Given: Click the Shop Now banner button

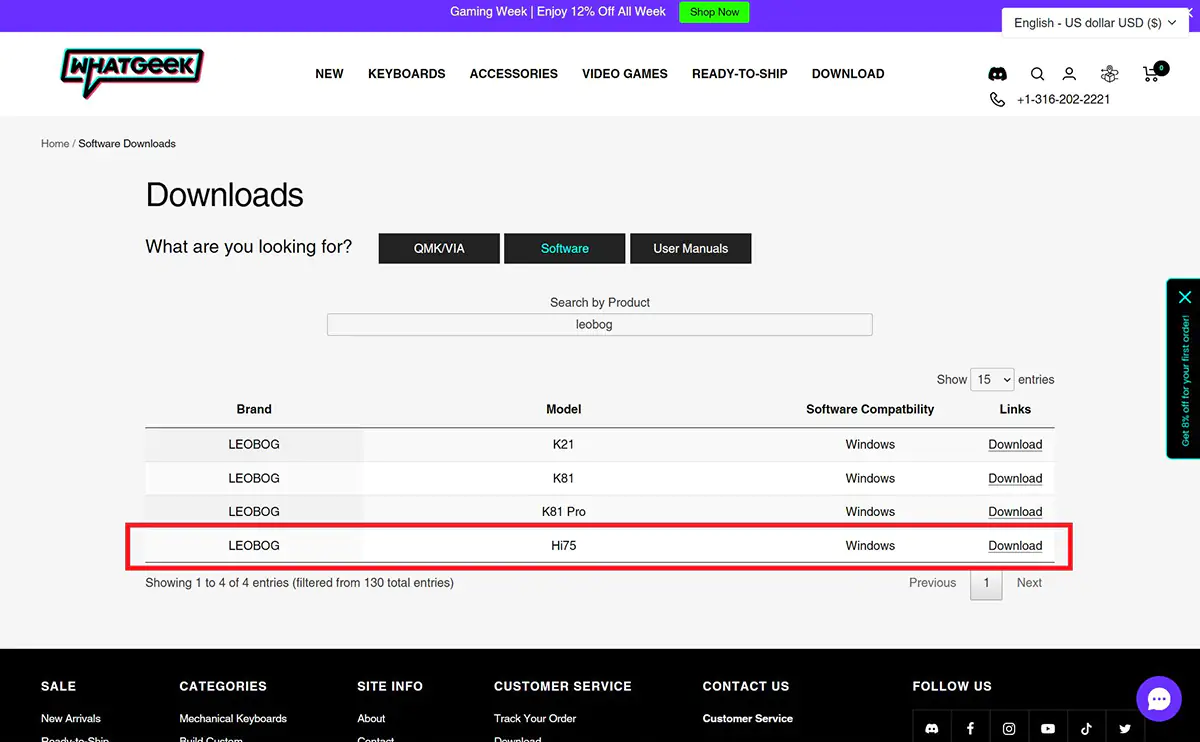Looking at the screenshot, I should (x=715, y=12).
